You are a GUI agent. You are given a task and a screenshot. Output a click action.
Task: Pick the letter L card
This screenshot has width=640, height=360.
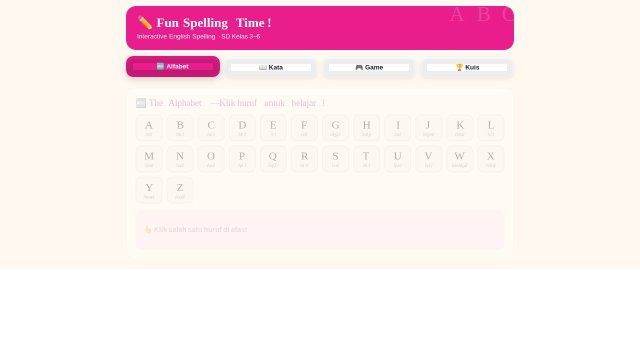click(x=491, y=128)
